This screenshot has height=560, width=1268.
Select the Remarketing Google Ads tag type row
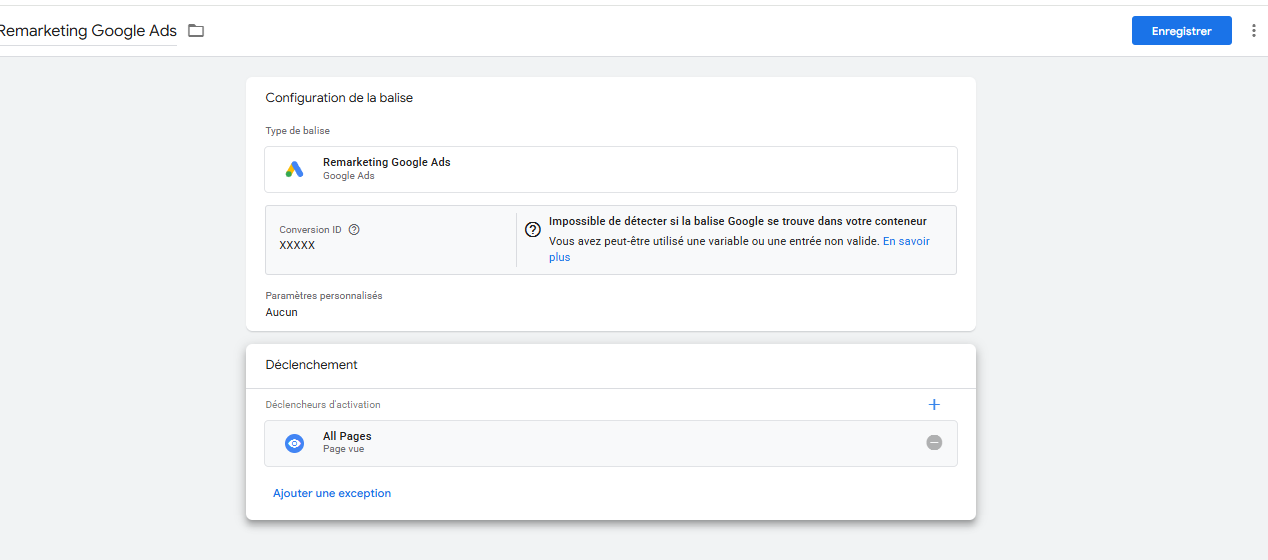point(611,169)
